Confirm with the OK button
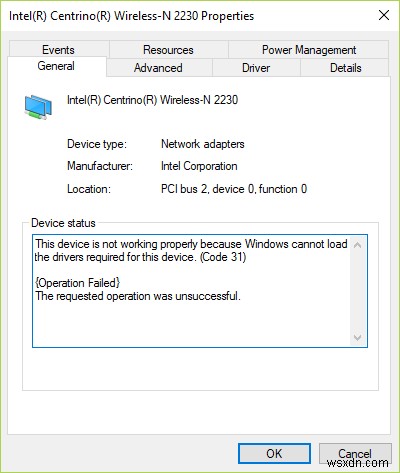Viewport: 400px width, 473px height. click(x=274, y=453)
